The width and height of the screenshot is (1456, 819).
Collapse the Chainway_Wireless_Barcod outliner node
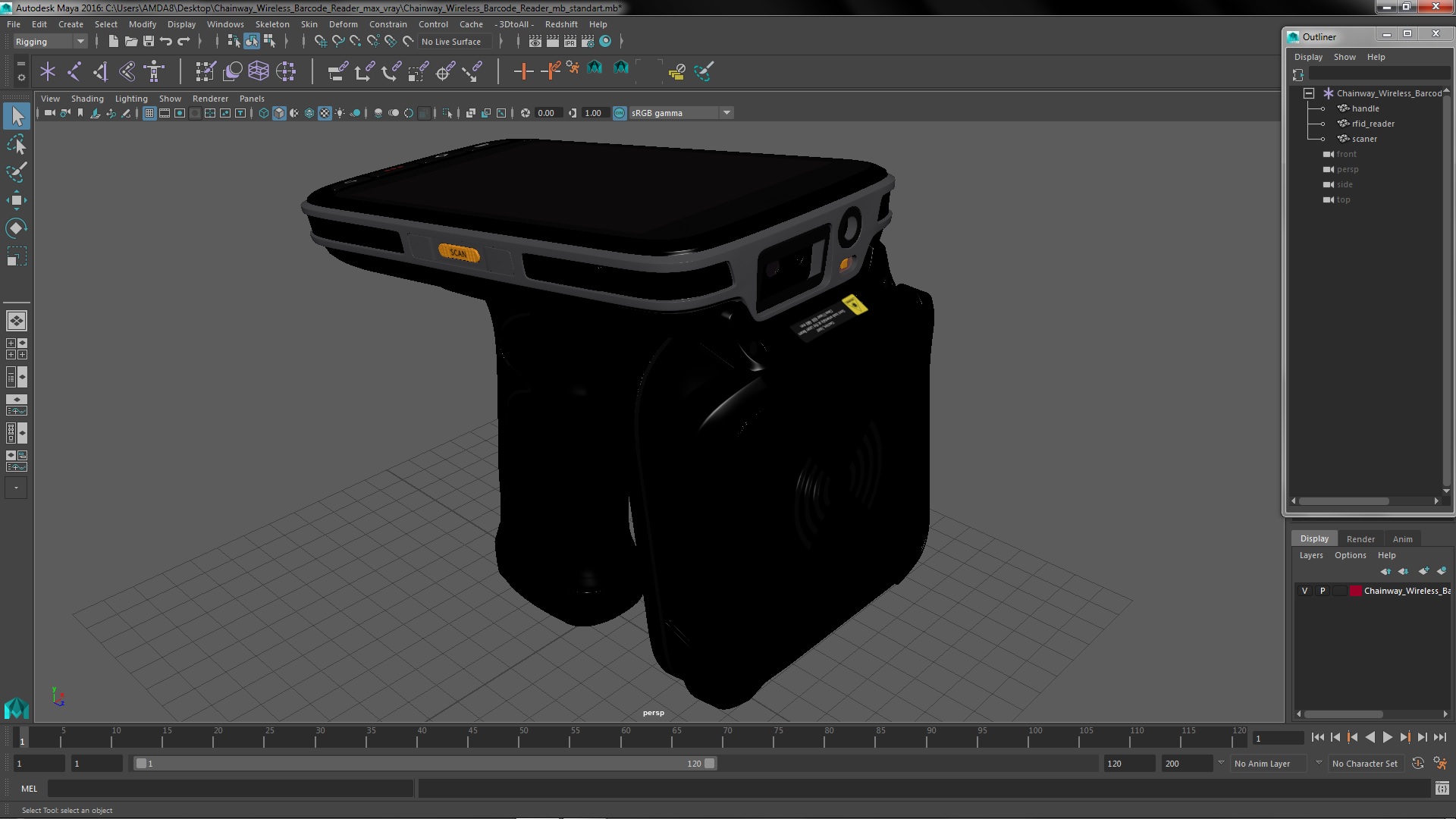[1309, 93]
